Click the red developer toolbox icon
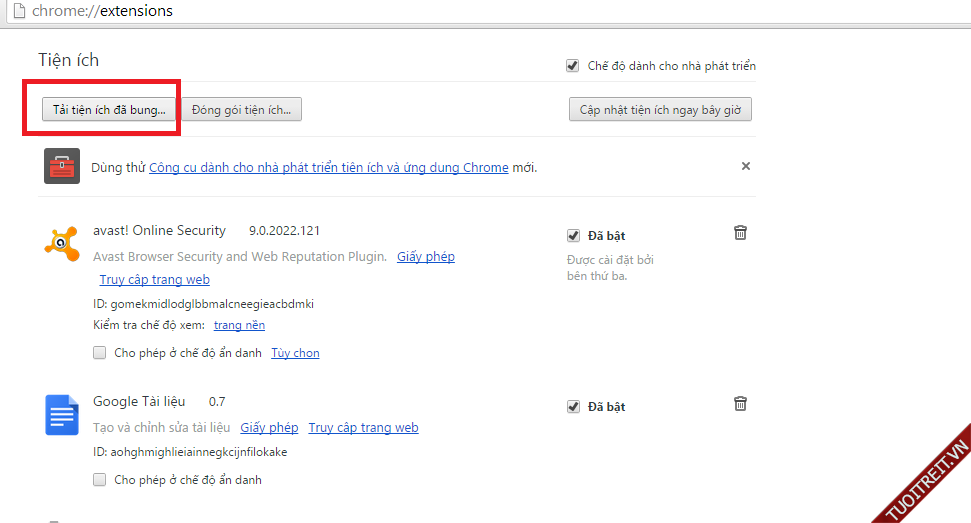This screenshot has height=523, width=971. click(61, 166)
